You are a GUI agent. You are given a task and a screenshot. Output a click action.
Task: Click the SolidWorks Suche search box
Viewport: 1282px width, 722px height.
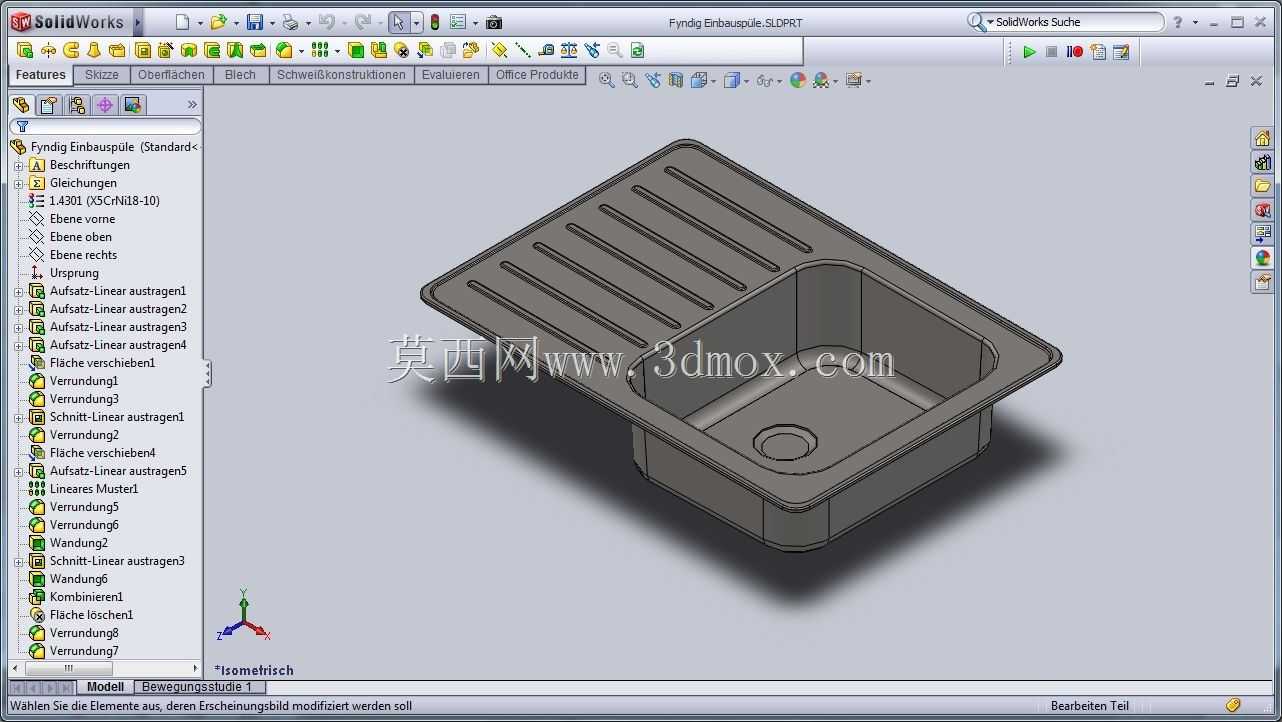(1065, 22)
